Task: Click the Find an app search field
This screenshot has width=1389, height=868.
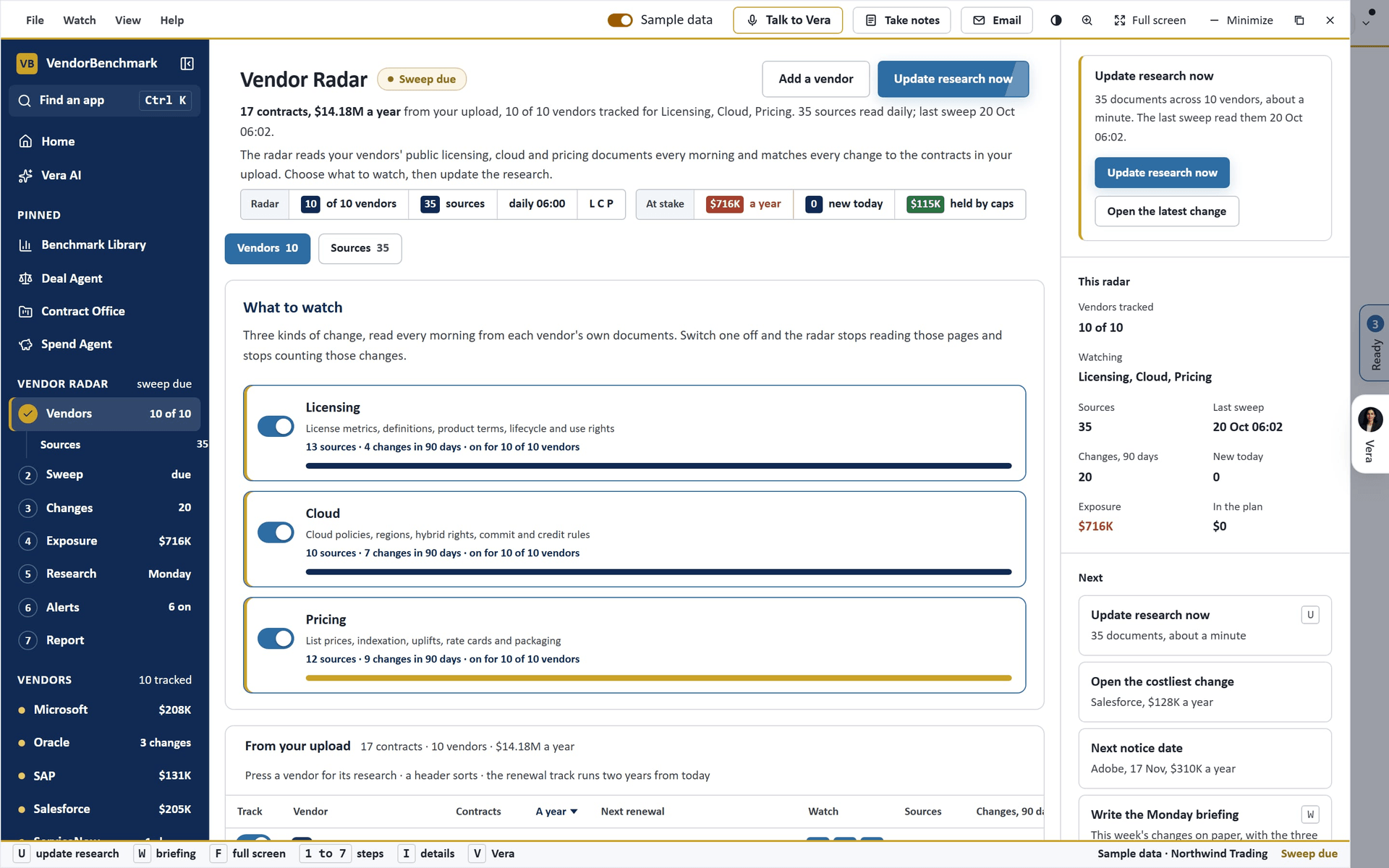Action: [105, 101]
